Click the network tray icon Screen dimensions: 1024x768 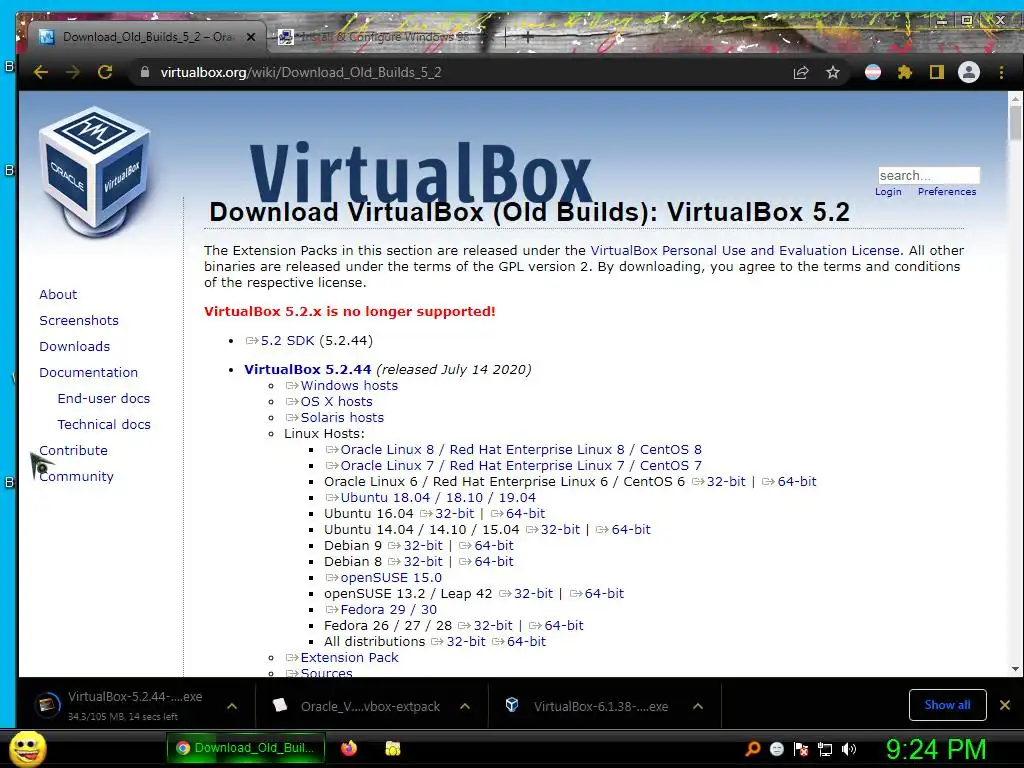tap(825, 749)
